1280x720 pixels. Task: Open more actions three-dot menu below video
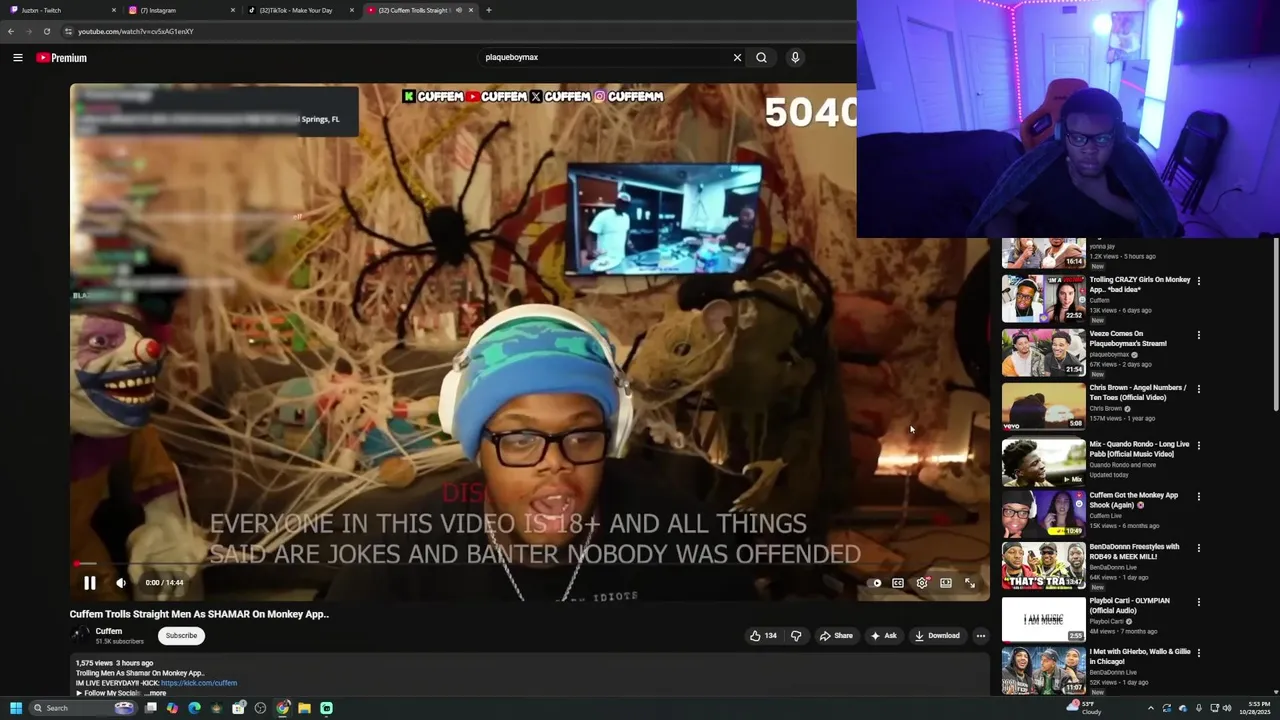coord(981,636)
